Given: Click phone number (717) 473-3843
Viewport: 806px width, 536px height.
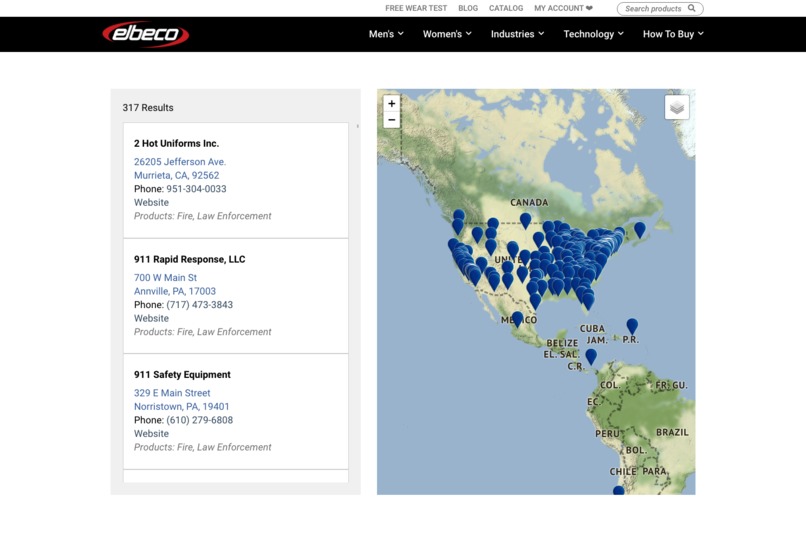Looking at the screenshot, I should (199, 305).
